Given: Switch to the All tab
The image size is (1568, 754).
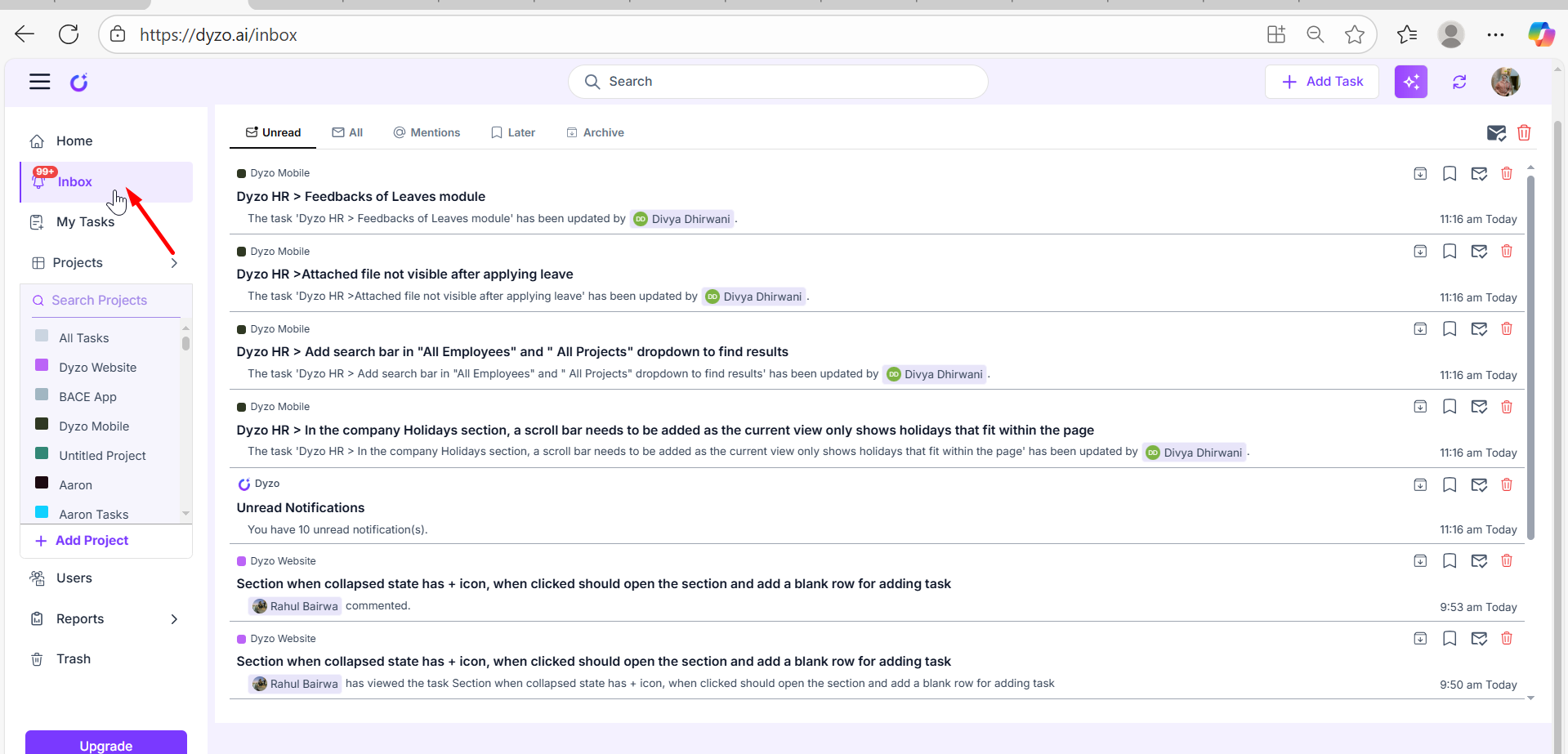Looking at the screenshot, I should point(347,132).
